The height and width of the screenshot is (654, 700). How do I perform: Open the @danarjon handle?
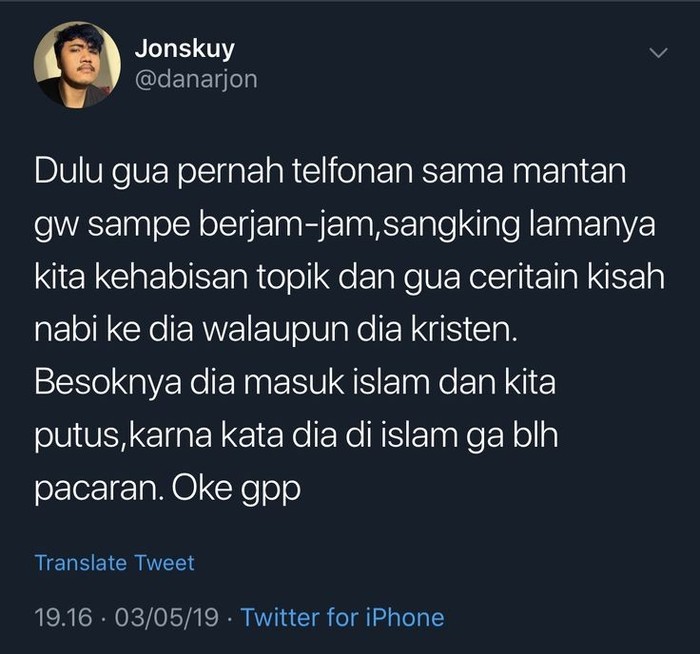196,80
